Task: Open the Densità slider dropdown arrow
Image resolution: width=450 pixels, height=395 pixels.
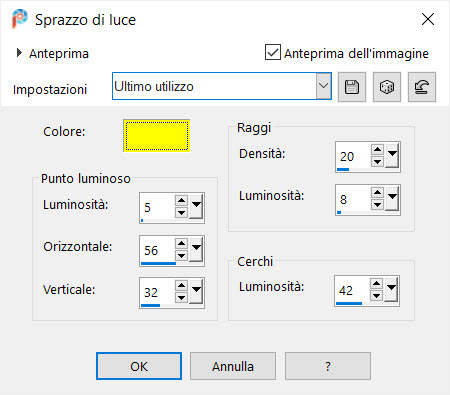Action: [392, 155]
